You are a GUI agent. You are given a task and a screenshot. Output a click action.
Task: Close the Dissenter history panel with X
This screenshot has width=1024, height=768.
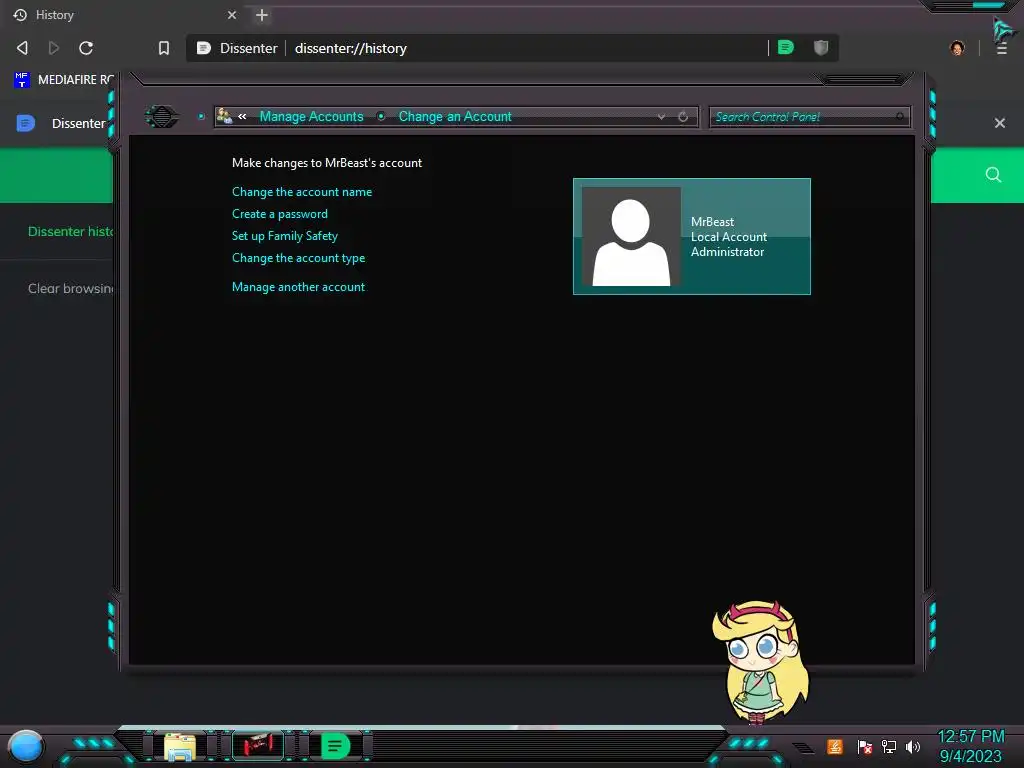999,123
